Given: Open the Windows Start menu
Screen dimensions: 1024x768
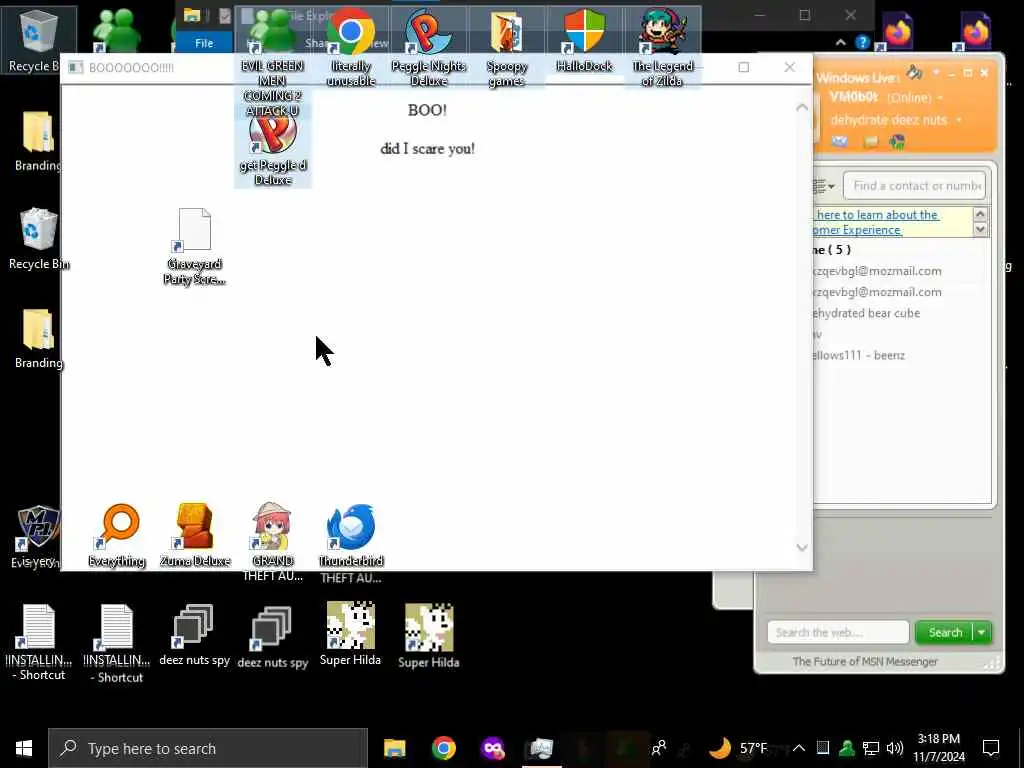Looking at the screenshot, I should pyautogui.click(x=24, y=748).
